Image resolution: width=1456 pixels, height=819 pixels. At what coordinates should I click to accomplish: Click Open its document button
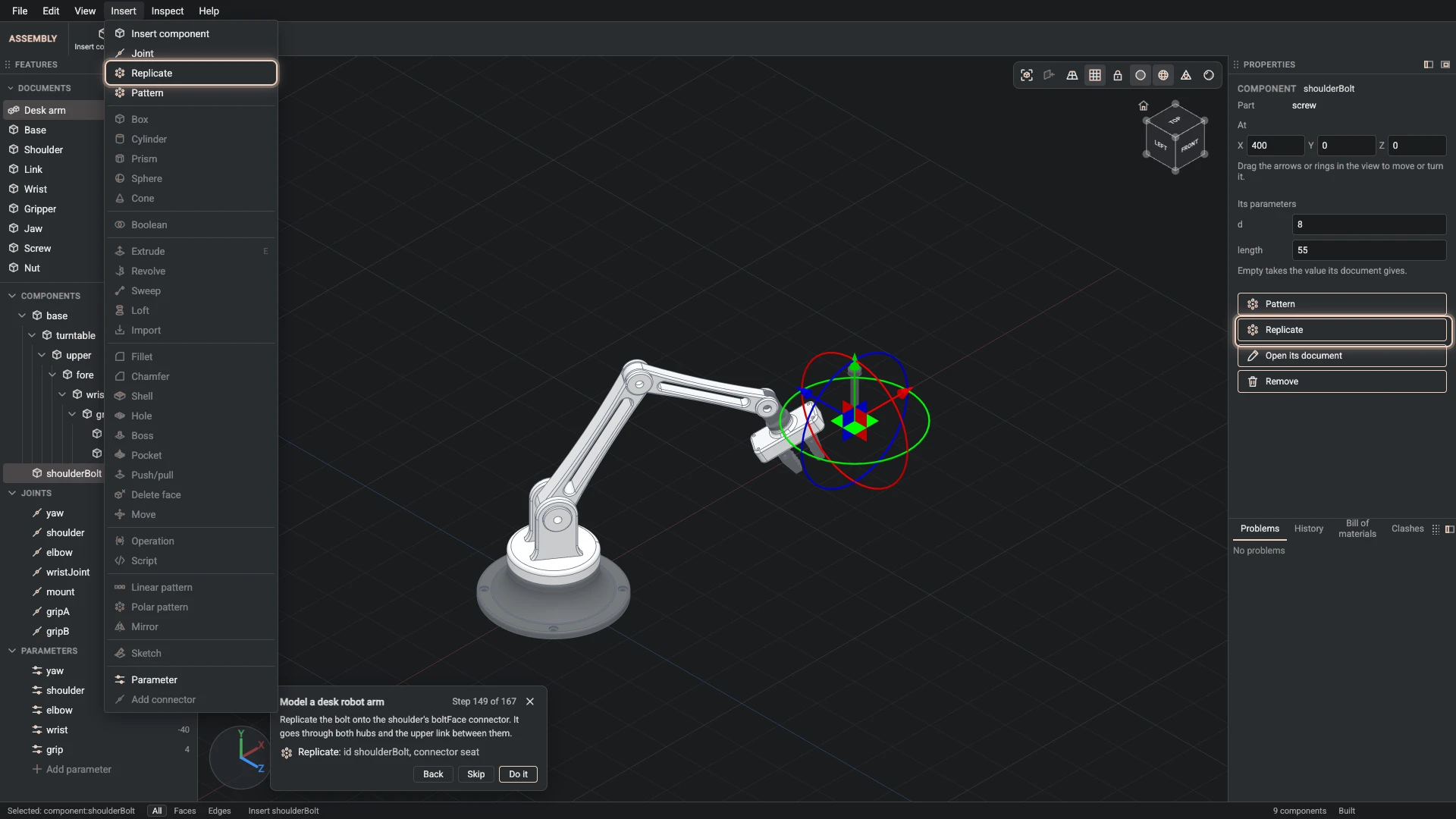coord(1341,356)
